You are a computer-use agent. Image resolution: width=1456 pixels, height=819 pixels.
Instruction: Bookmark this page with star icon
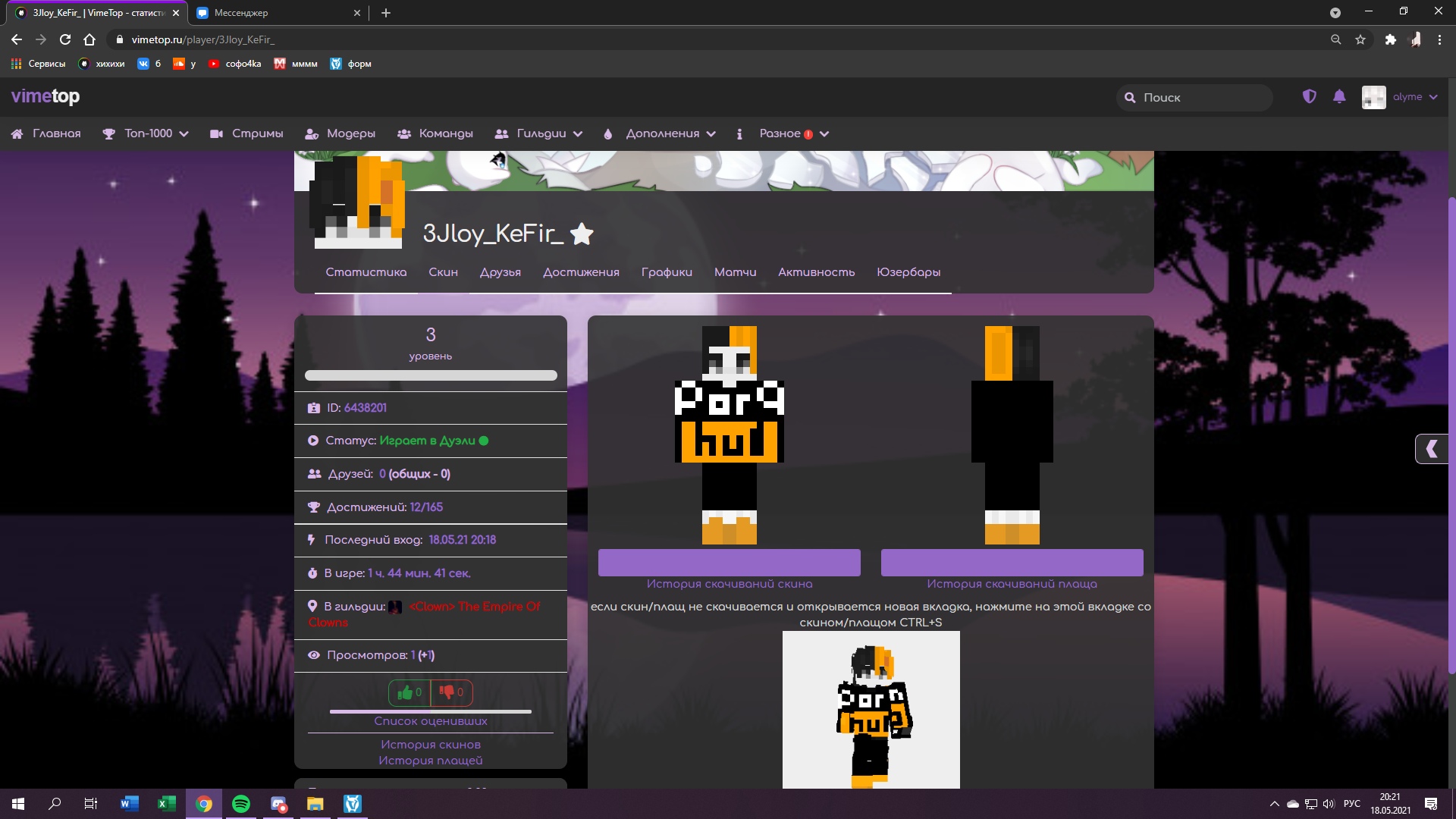pos(1360,39)
